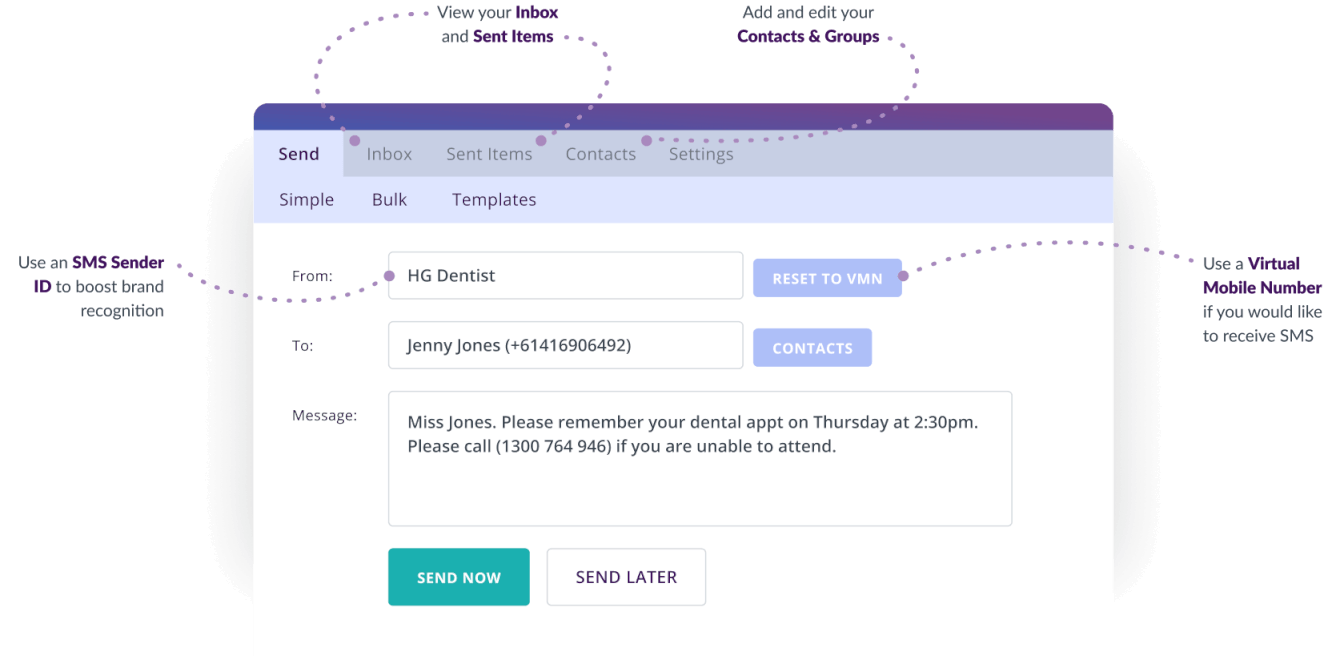
Task: Open the Templates sub-tab
Action: (494, 200)
